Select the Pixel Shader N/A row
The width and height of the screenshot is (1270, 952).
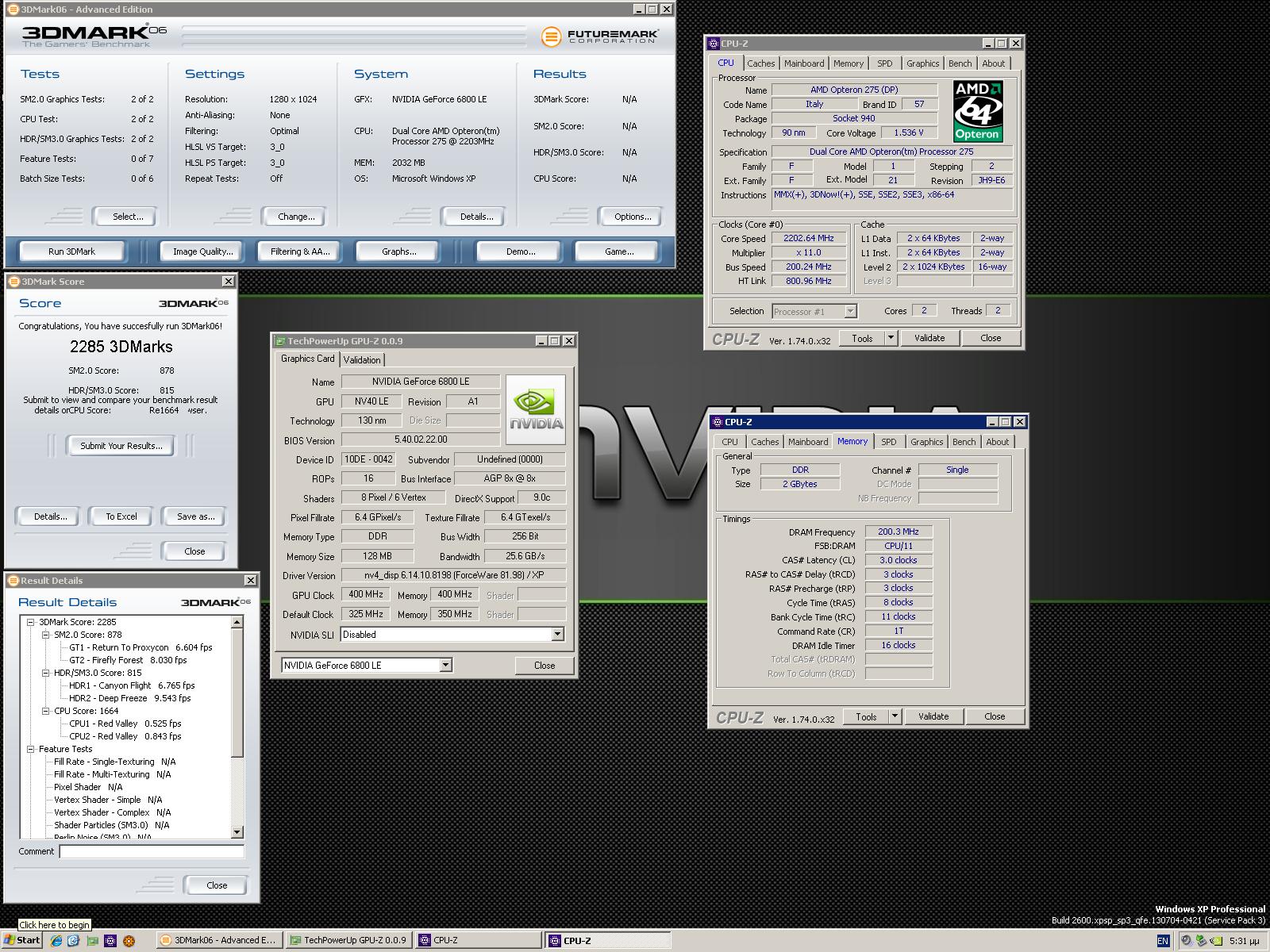click(88, 788)
